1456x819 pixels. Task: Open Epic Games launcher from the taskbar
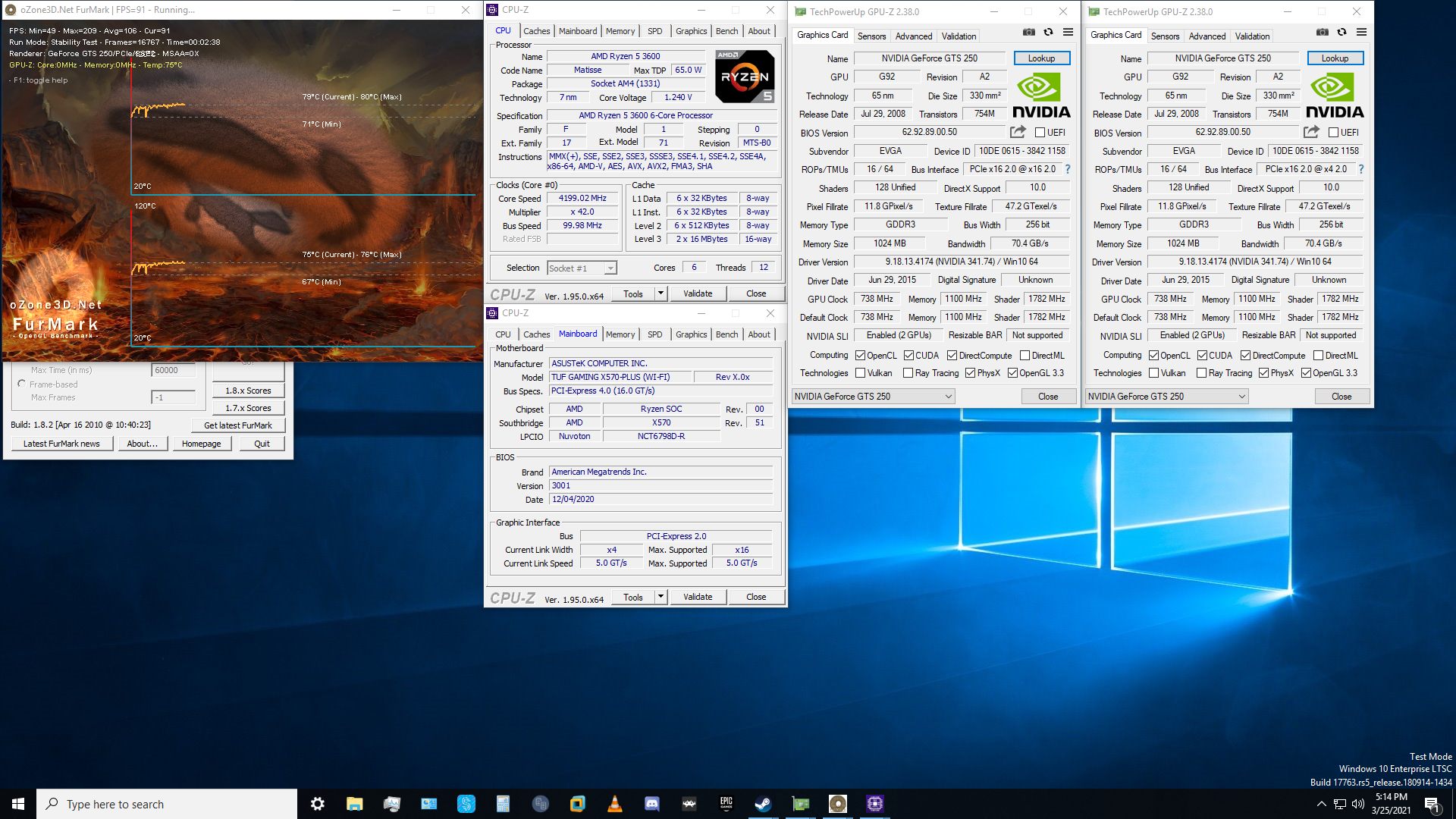click(726, 804)
